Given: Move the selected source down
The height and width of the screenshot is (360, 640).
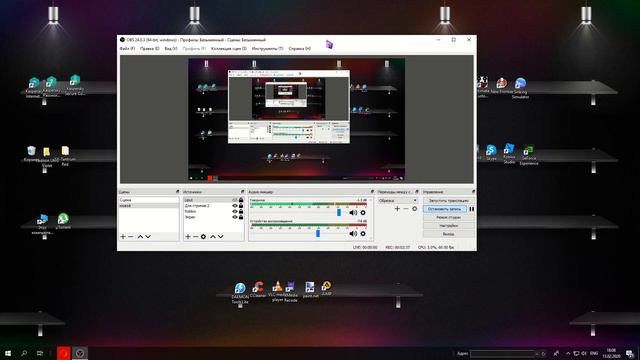Looking at the screenshot, I should (221, 237).
